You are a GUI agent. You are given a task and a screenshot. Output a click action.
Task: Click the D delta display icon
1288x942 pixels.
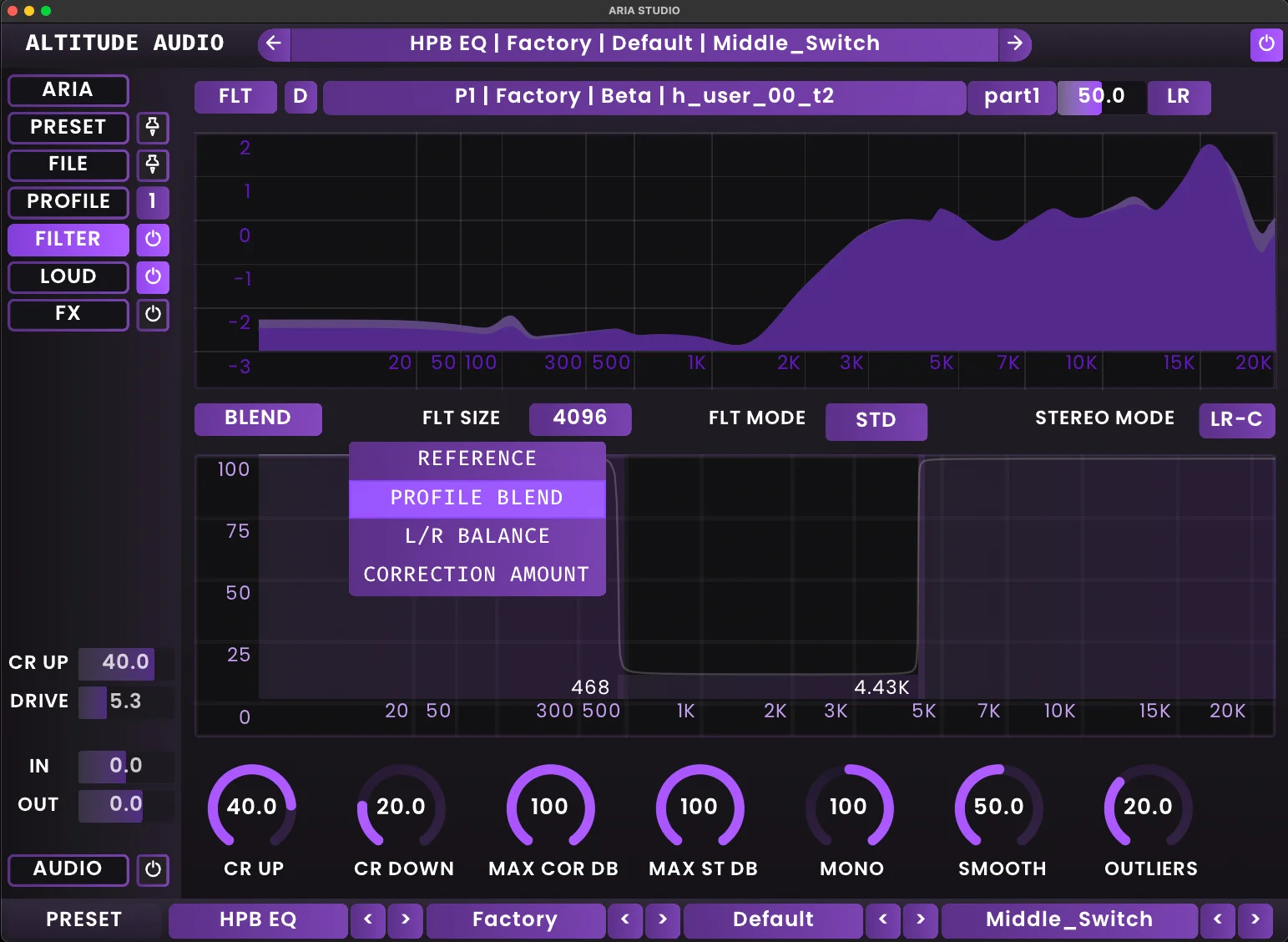(x=301, y=97)
